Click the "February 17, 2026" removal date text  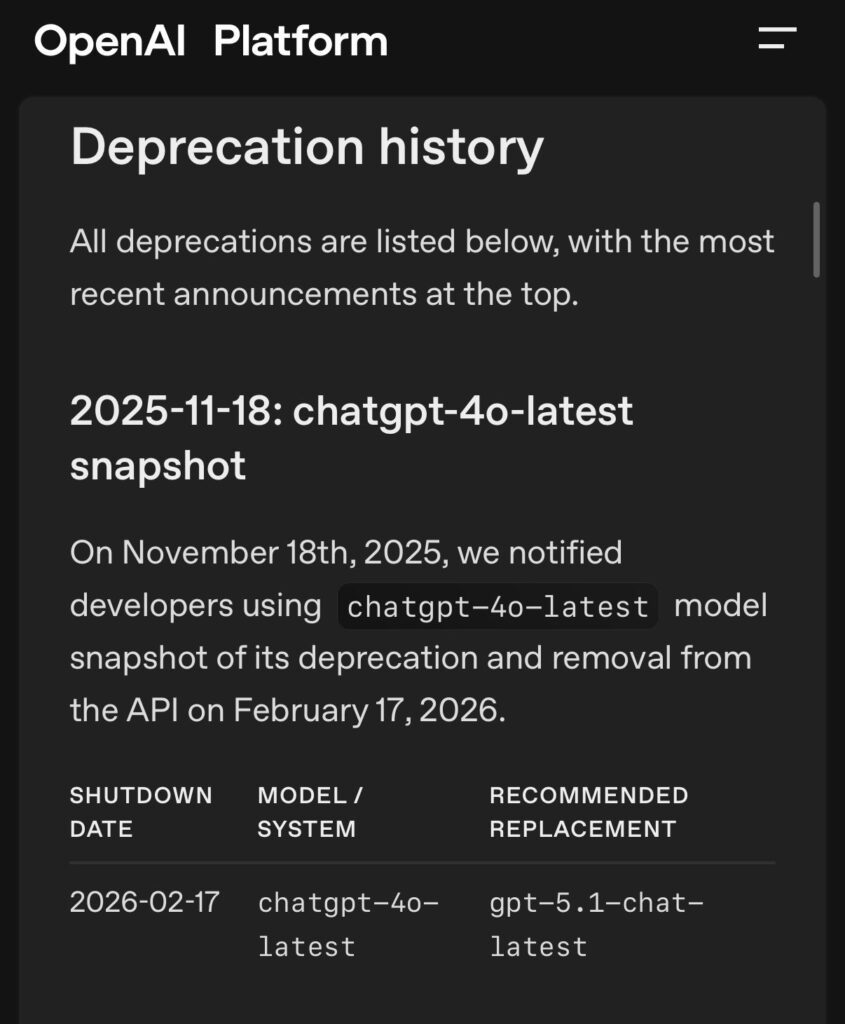coord(368,710)
